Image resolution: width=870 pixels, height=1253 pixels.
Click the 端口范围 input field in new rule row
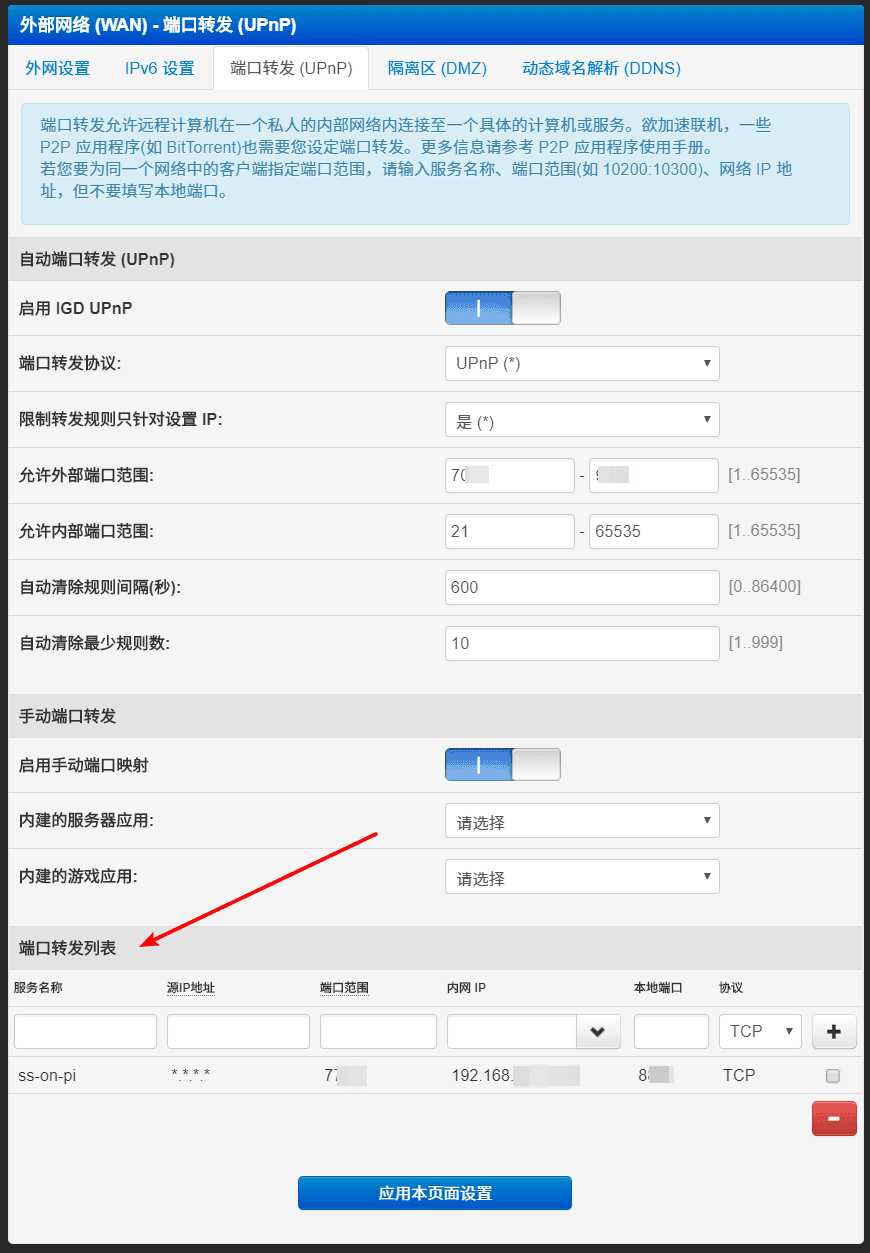pyautogui.click(x=378, y=1031)
